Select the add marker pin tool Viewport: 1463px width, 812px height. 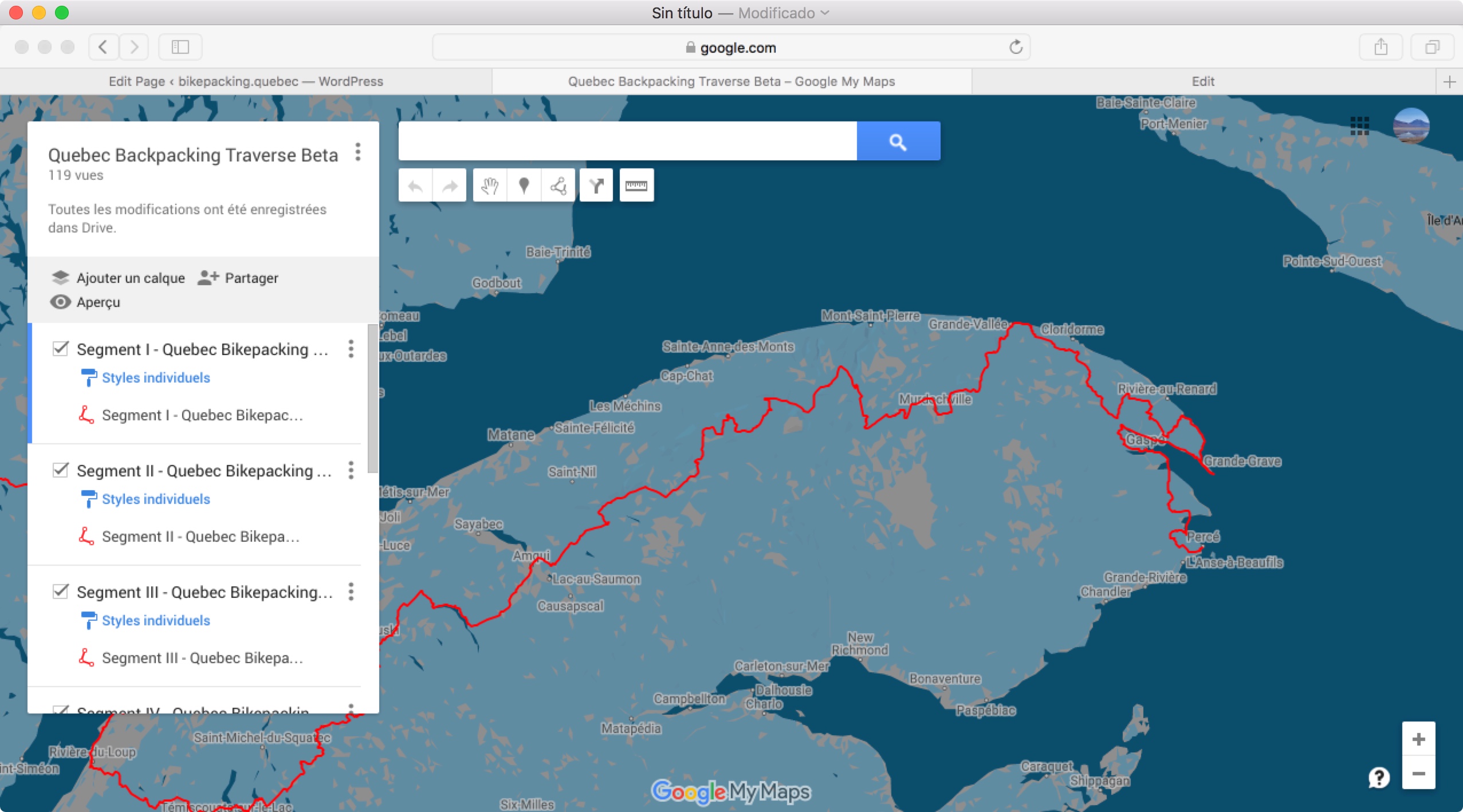pyautogui.click(x=524, y=186)
